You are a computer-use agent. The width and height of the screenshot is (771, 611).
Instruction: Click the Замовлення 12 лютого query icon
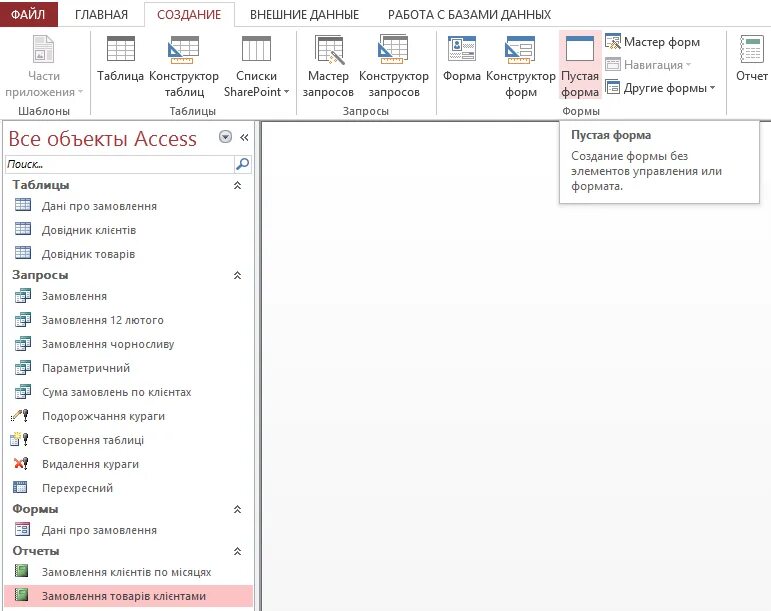[x=23, y=319]
